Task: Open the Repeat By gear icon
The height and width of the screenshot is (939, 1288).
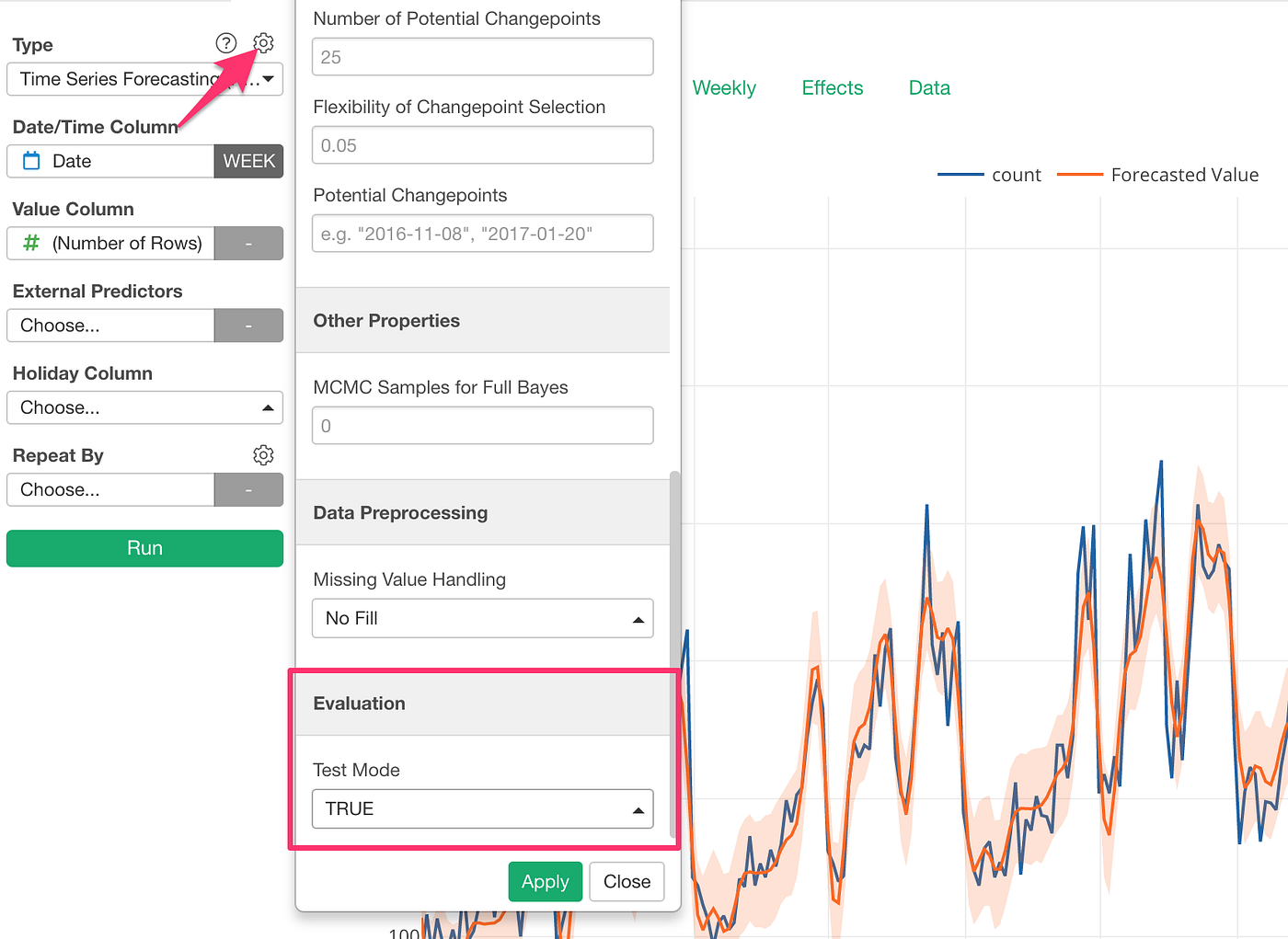Action: coord(263,454)
